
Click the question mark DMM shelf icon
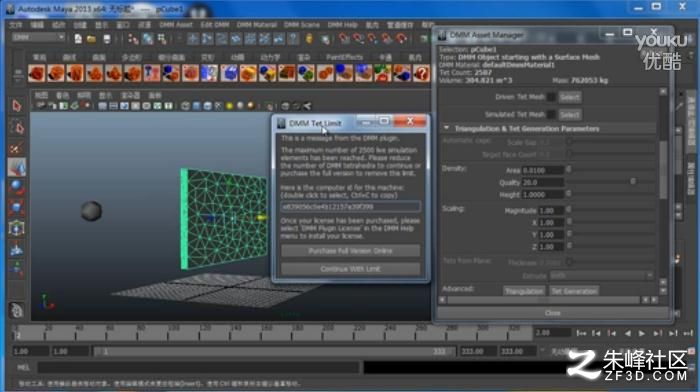tap(421, 73)
